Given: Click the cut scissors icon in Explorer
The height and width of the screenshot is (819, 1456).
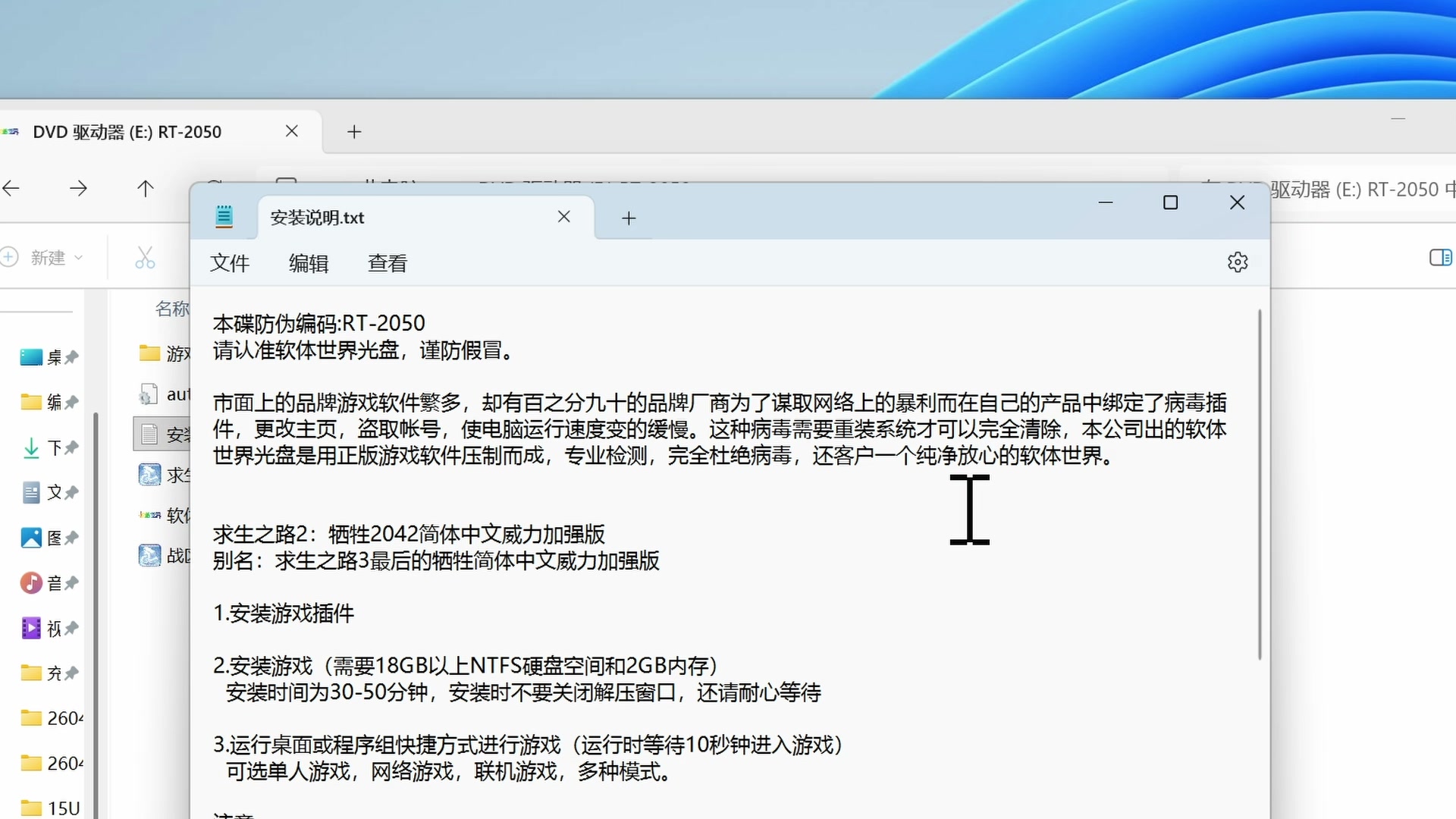Looking at the screenshot, I should pyautogui.click(x=145, y=258).
